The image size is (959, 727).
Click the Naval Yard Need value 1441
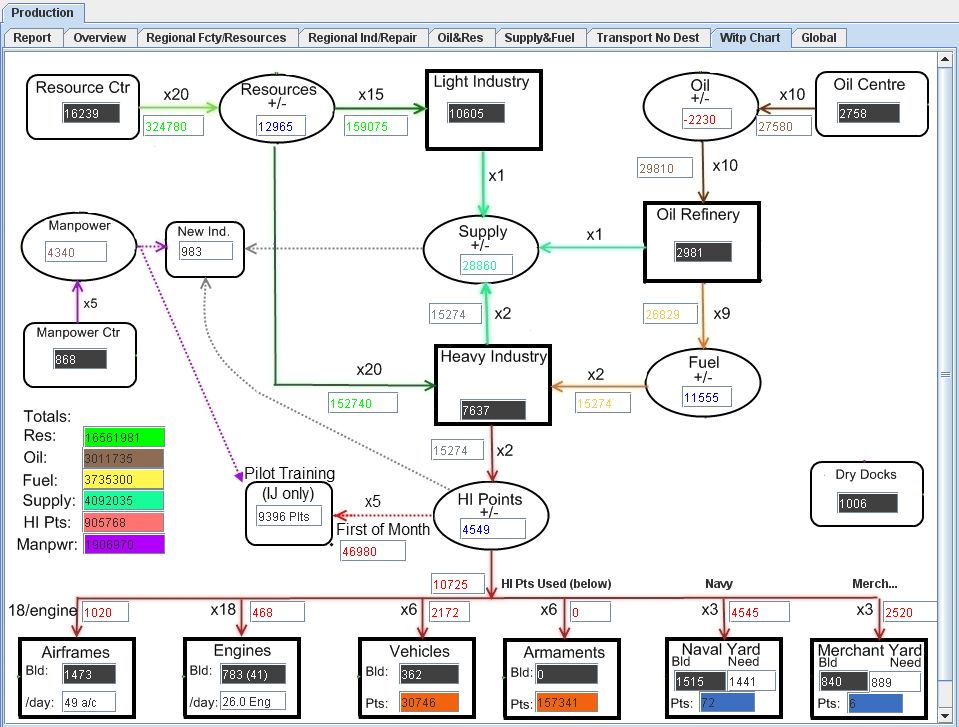tap(752, 681)
